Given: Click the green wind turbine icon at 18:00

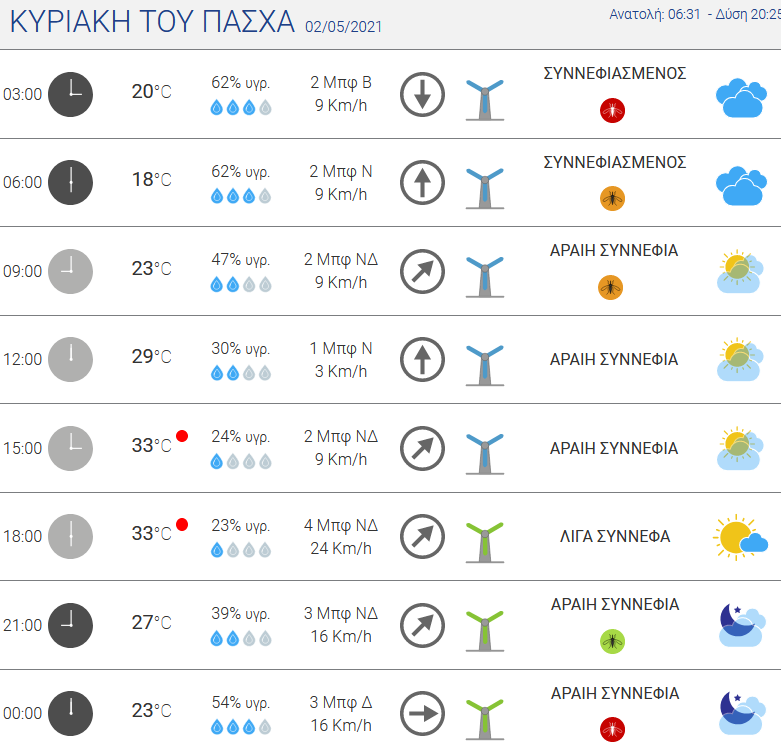Looking at the screenshot, I should (x=485, y=542).
